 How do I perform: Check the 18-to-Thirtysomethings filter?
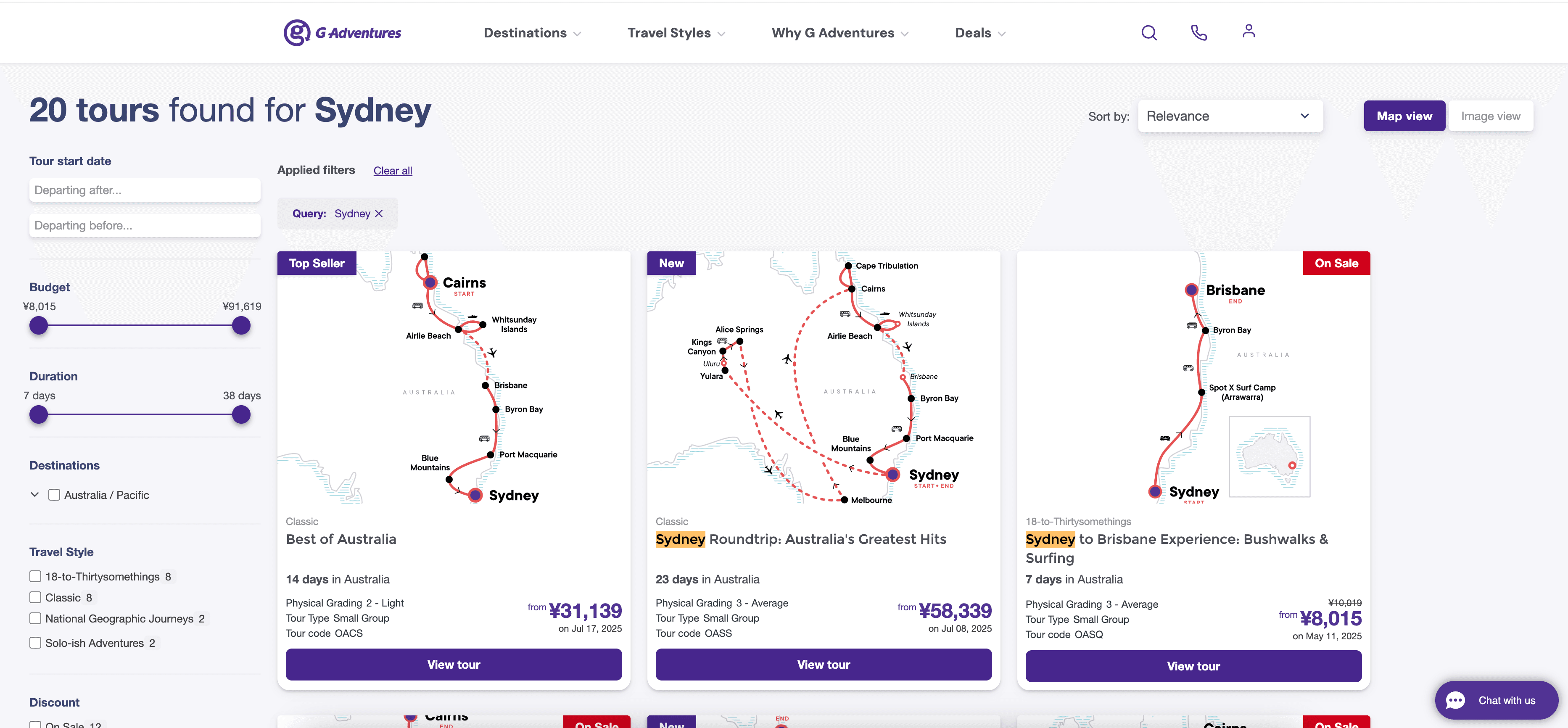click(35, 576)
